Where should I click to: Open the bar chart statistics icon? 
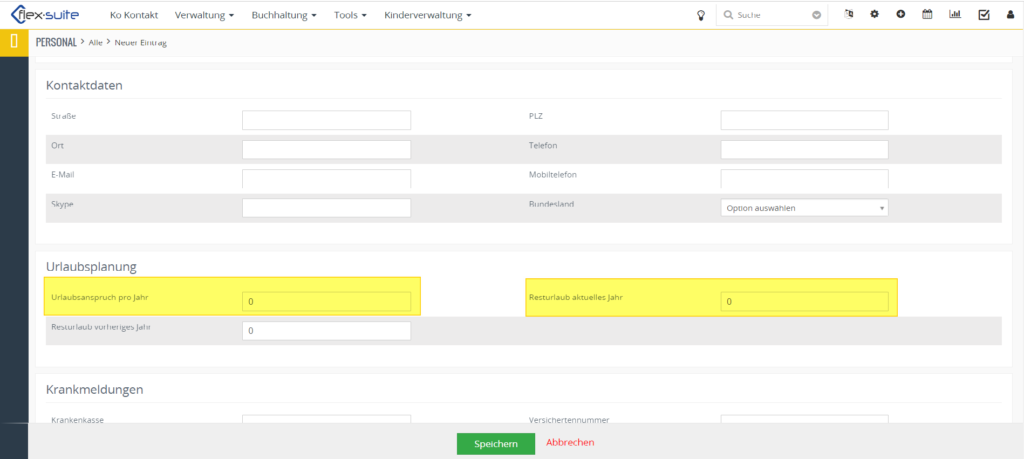pyautogui.click(x=955, y=15)
